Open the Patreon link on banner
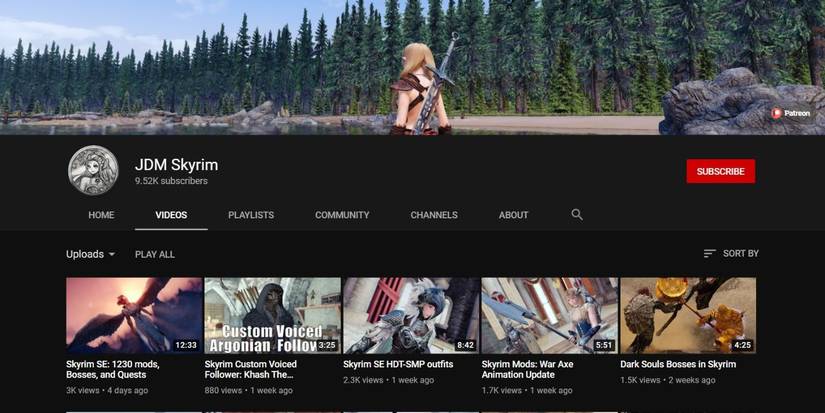Viewport: 825px width, 413px height. click(x=791, y=113)
